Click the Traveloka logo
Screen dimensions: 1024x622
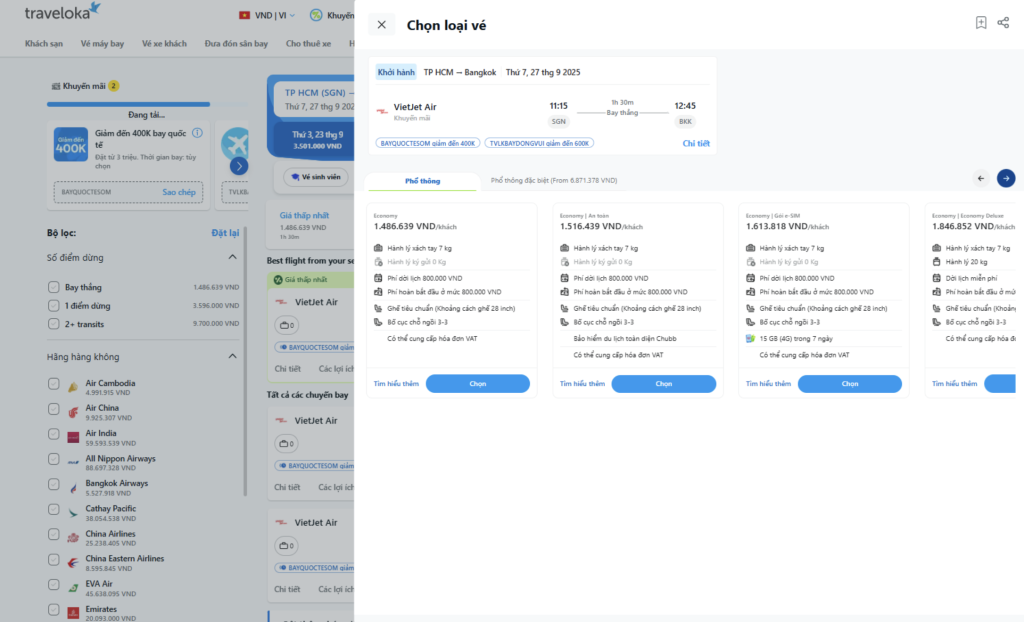[x=62, y=12]
